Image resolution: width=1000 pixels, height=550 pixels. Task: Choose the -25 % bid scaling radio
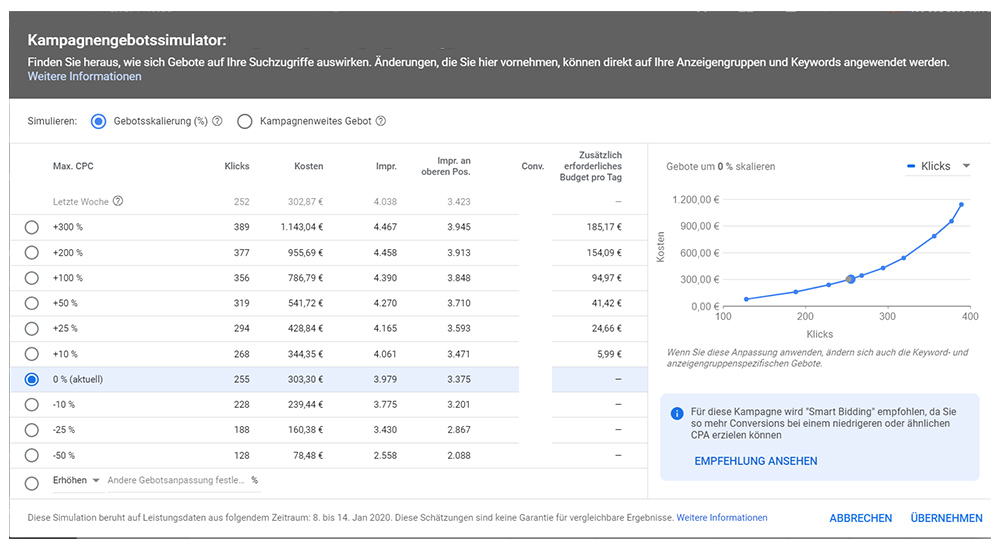click(31, 430)
